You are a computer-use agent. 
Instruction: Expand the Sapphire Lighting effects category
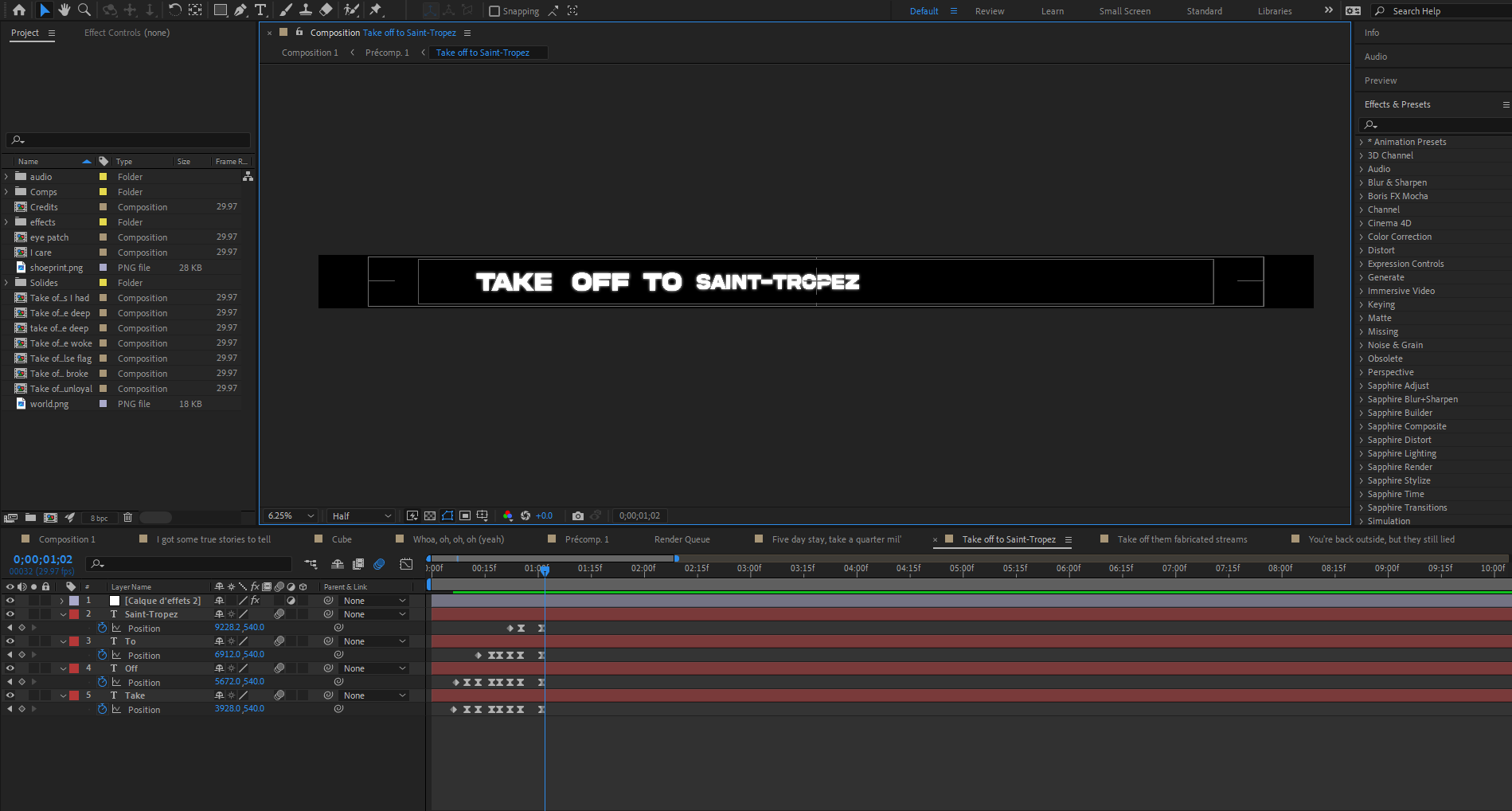tap(1362, 453)
